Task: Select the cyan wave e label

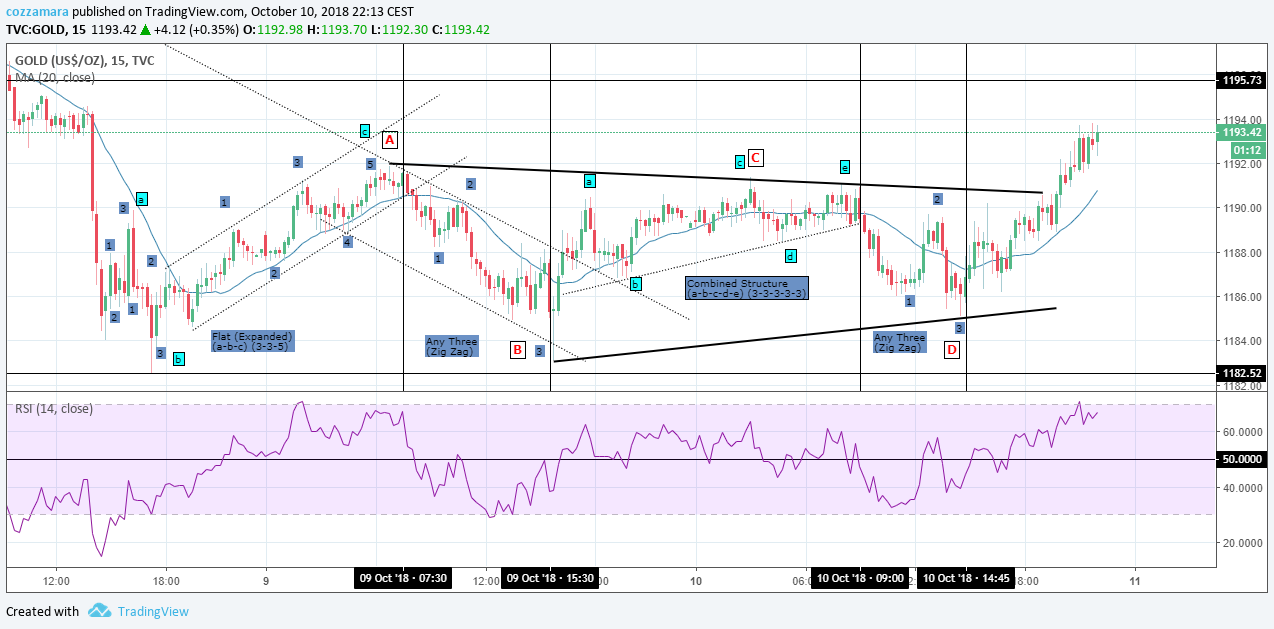Action: [844, 167]
